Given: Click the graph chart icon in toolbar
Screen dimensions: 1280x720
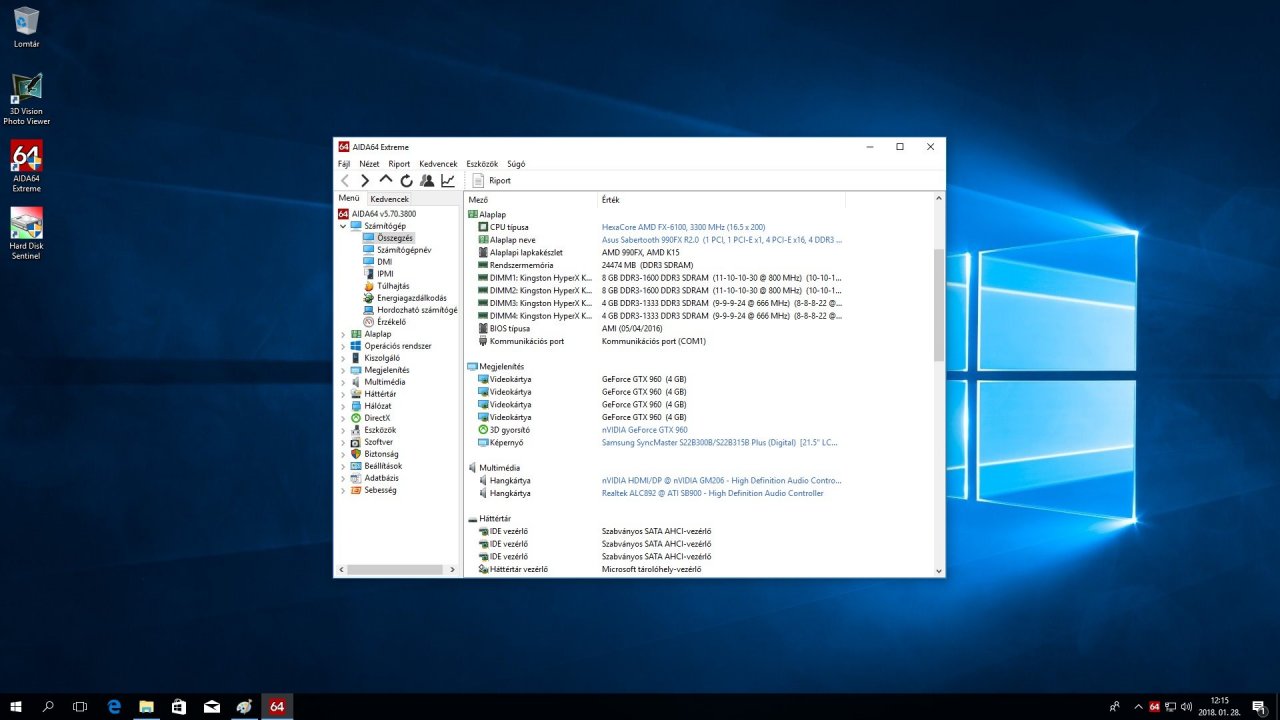Looking at the screenshot, I should (x=448, y=181).
